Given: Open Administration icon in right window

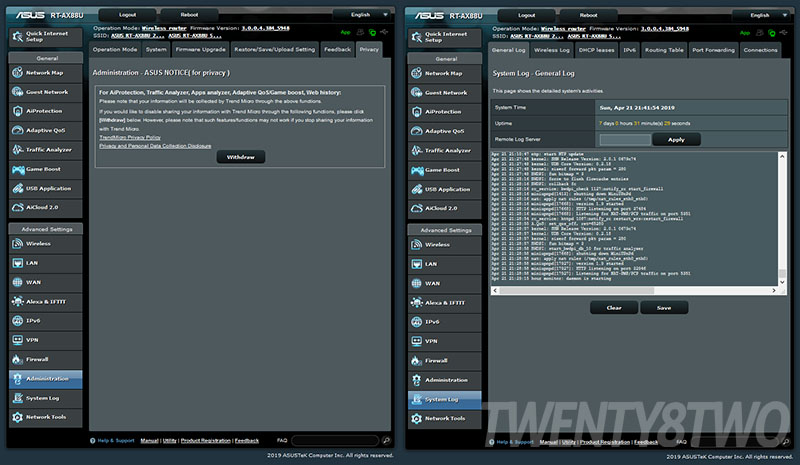Looking at the screenshot, I should click(416, 380).
